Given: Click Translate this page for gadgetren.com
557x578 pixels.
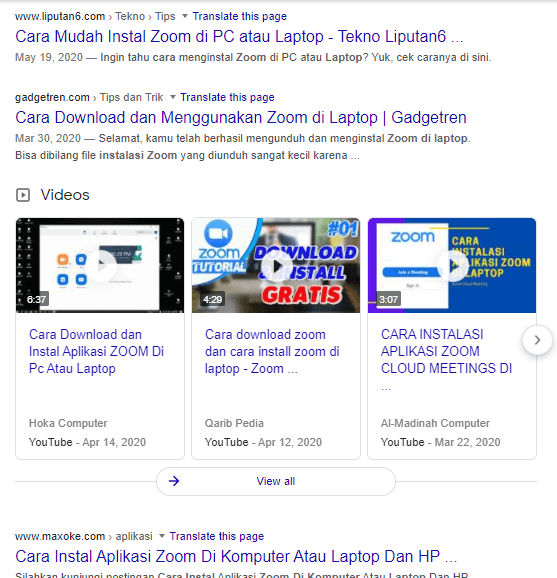Looking at the screenshot, I should 227,97.
